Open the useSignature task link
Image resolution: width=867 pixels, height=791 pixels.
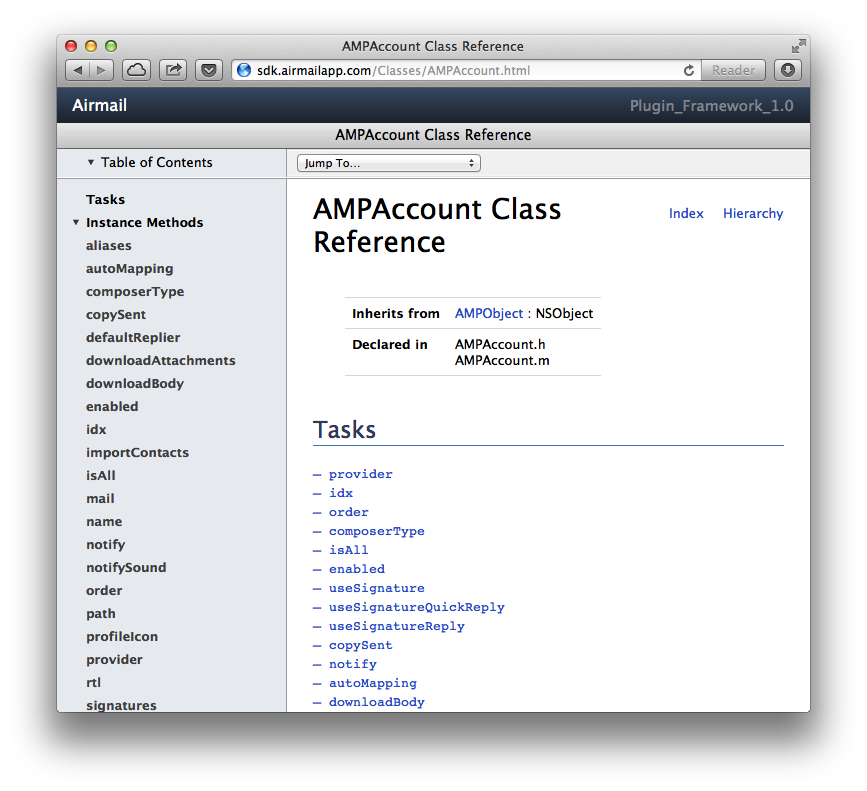(377, 588)
